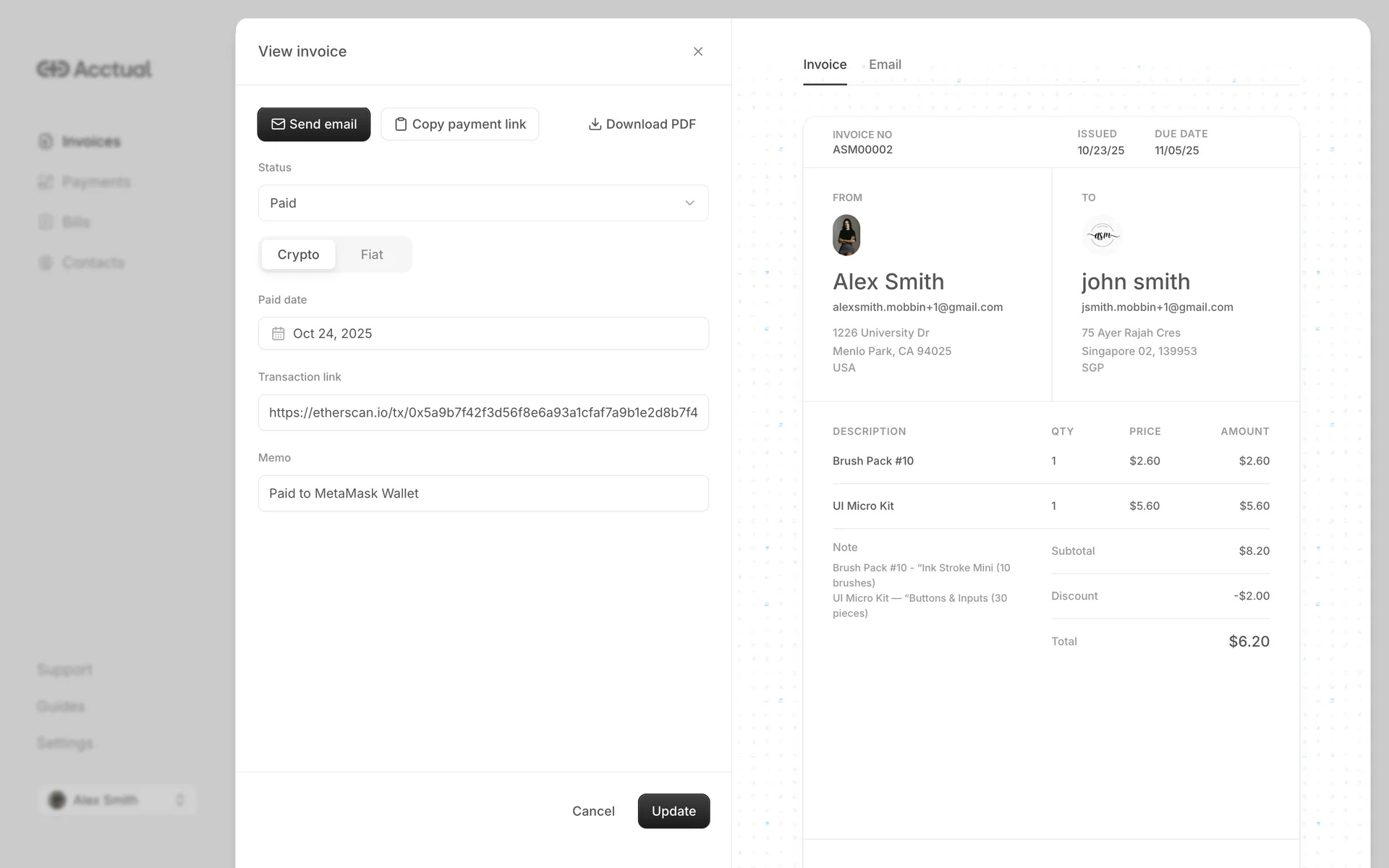Viewport: 1389px width, 868px height.
Task: Click the download icon beside Download PDF
Action: pos(595,124)
